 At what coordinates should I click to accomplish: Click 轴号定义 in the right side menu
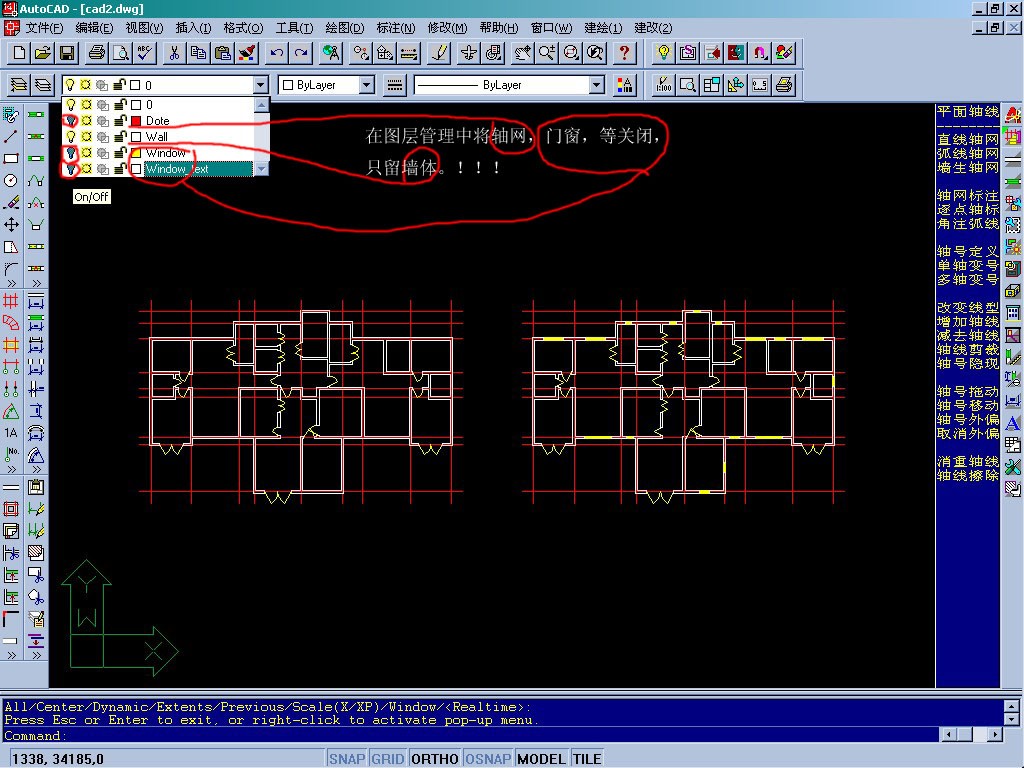967,251
